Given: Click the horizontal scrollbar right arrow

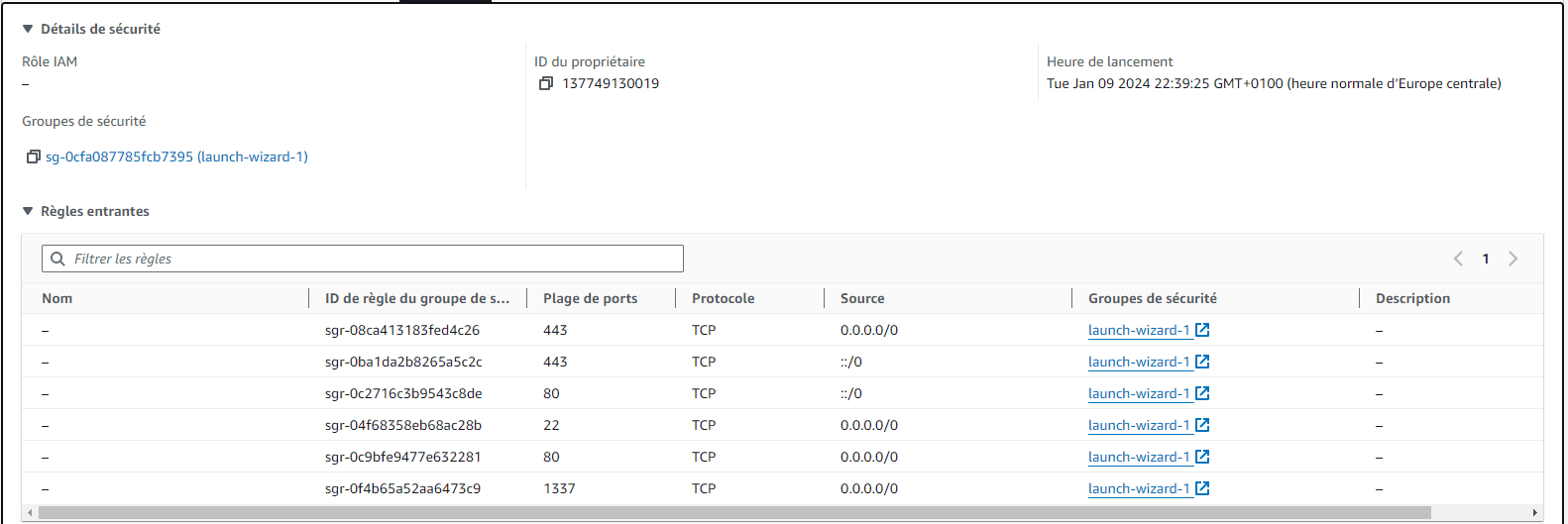Looking at the screenshot, I should (x=1535, y=513).
